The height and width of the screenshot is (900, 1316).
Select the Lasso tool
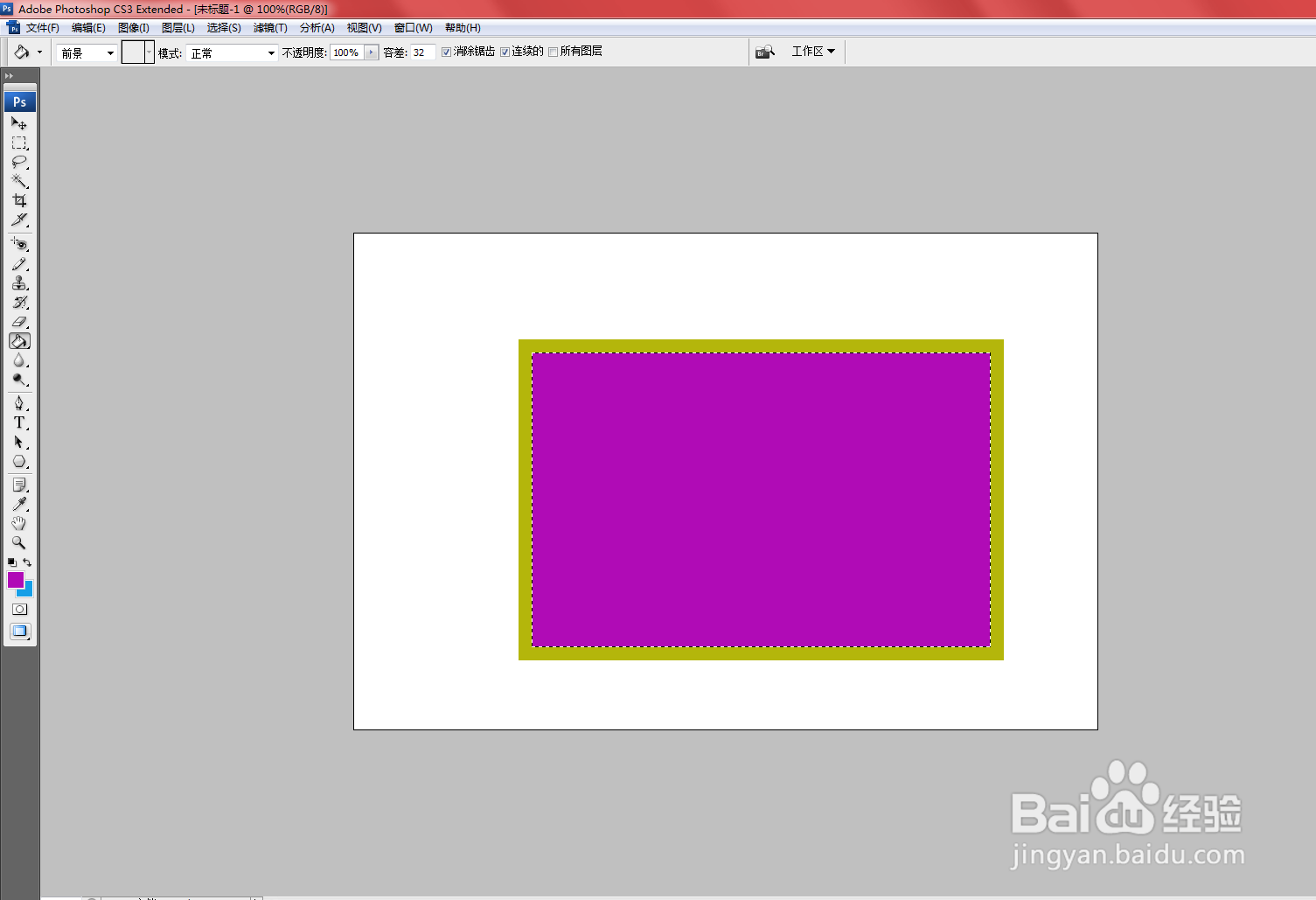[x=19, y=162]
